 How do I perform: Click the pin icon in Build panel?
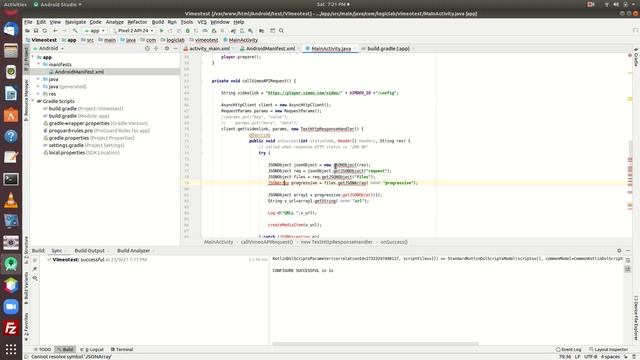pos(35,269)
